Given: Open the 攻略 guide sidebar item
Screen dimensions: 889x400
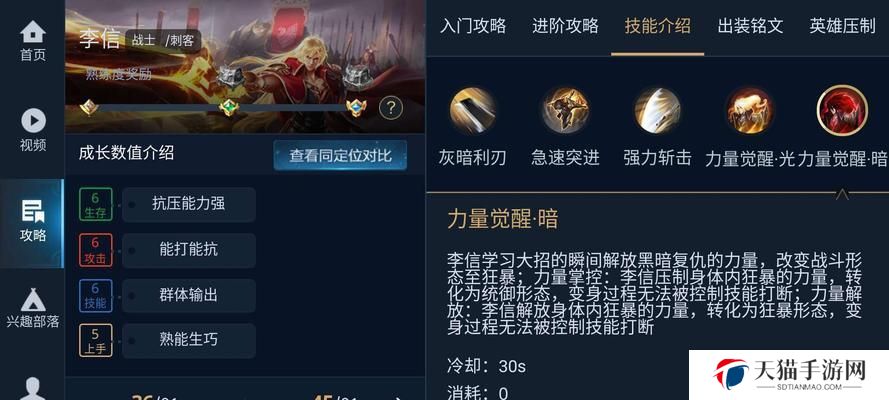Looking at the screenshot, I should coord(32,223).
